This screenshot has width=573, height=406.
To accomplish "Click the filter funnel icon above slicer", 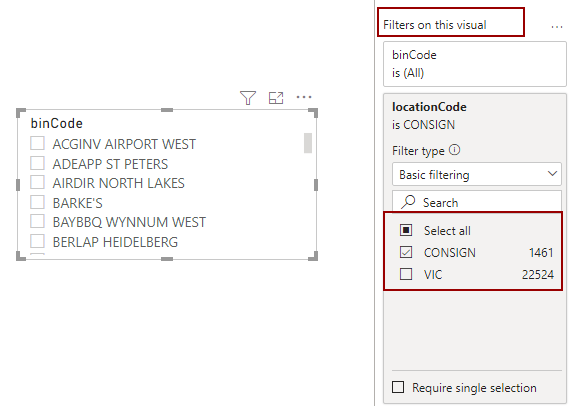I will click(248, 98).
